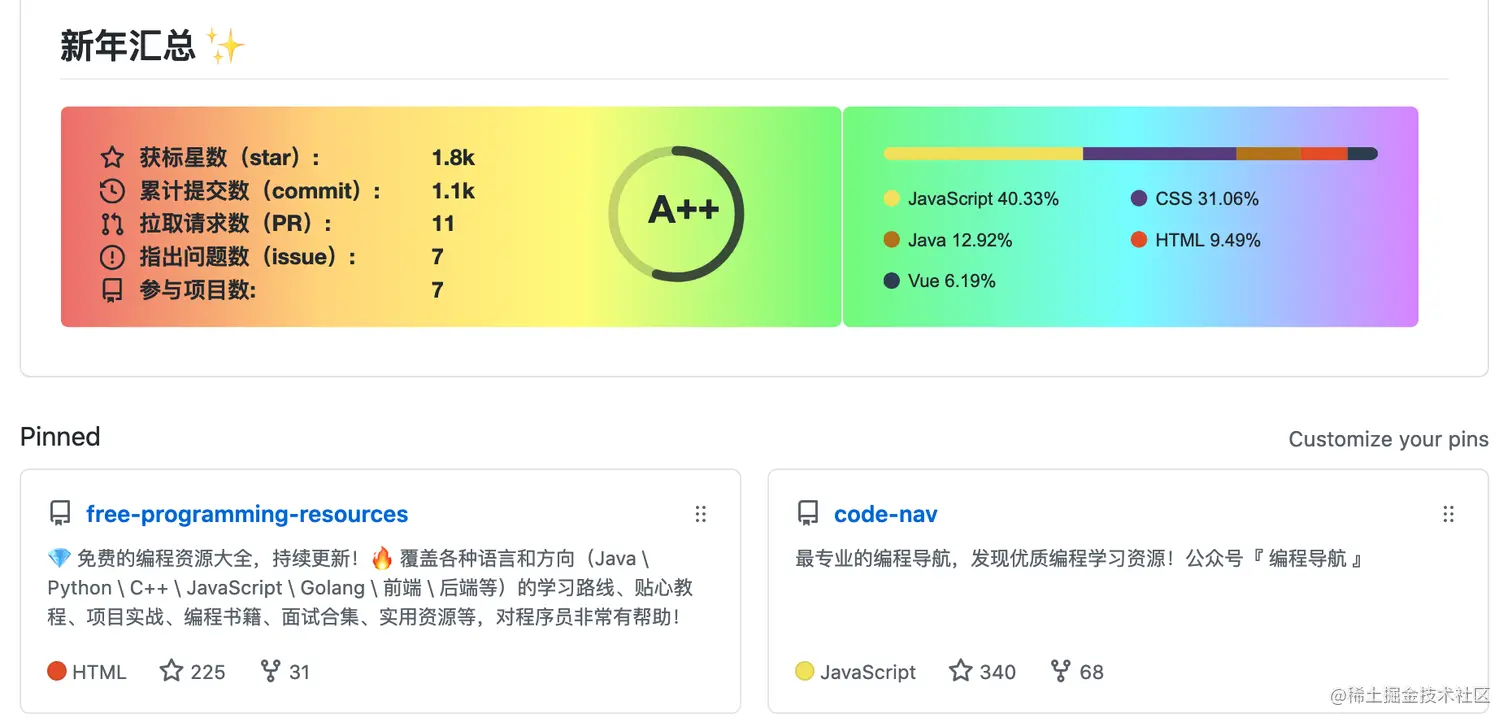Click the clock icon beside 累计提交数
Viewport: 1512px width, 727px height.
click(x=110, y=190)
